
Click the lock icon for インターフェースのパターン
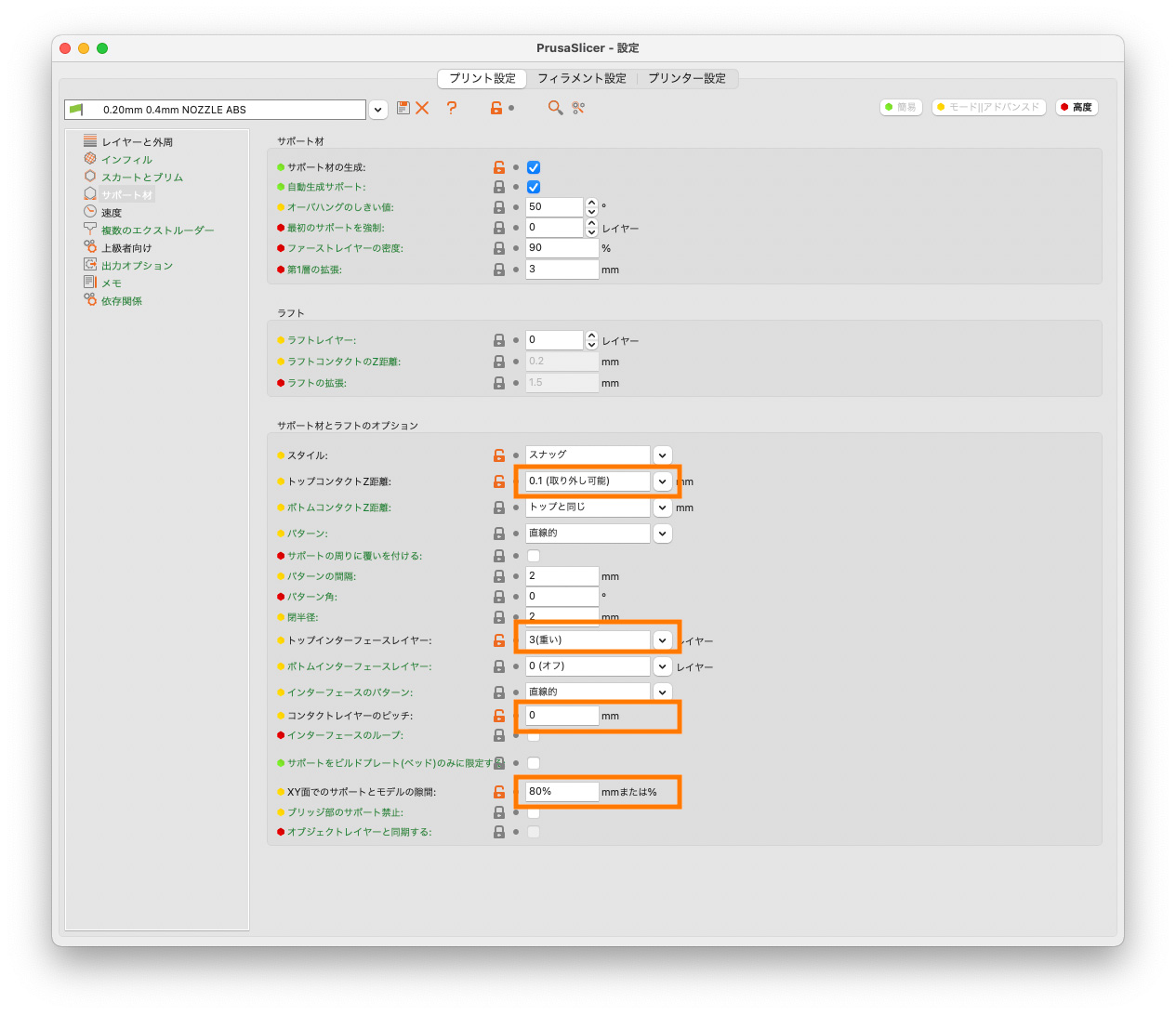[499, 692]
